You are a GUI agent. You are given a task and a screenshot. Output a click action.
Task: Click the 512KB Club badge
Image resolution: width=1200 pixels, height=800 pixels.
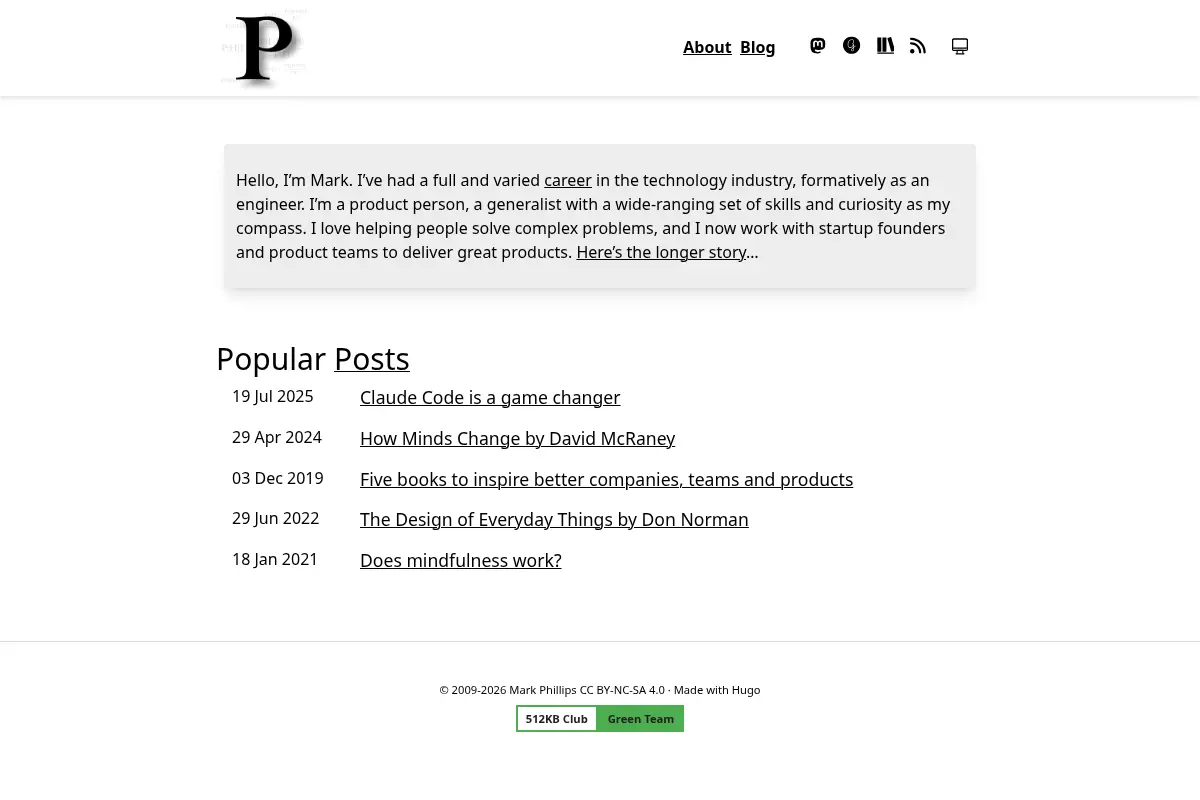pos(557,719)
